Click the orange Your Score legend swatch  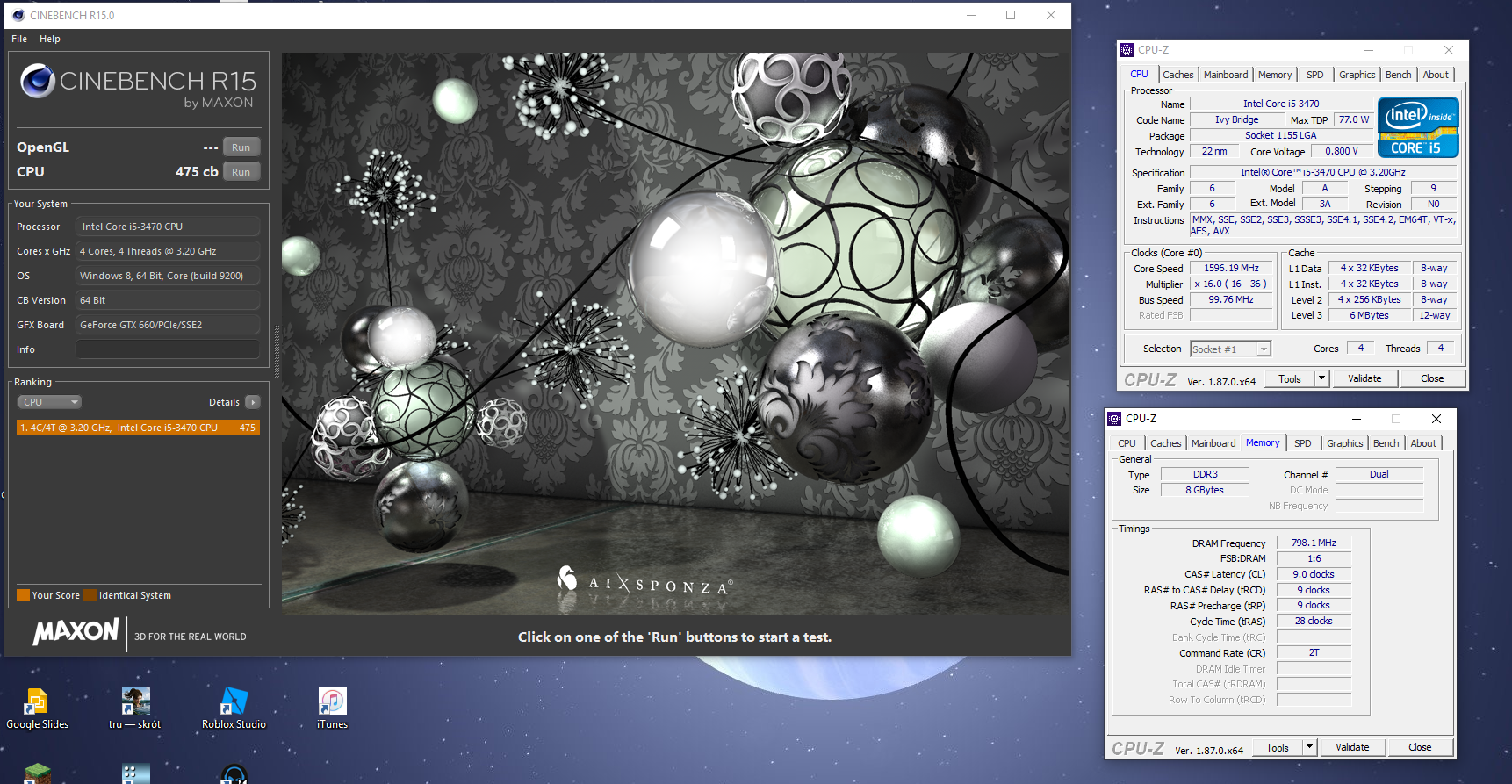click(24, 595)
